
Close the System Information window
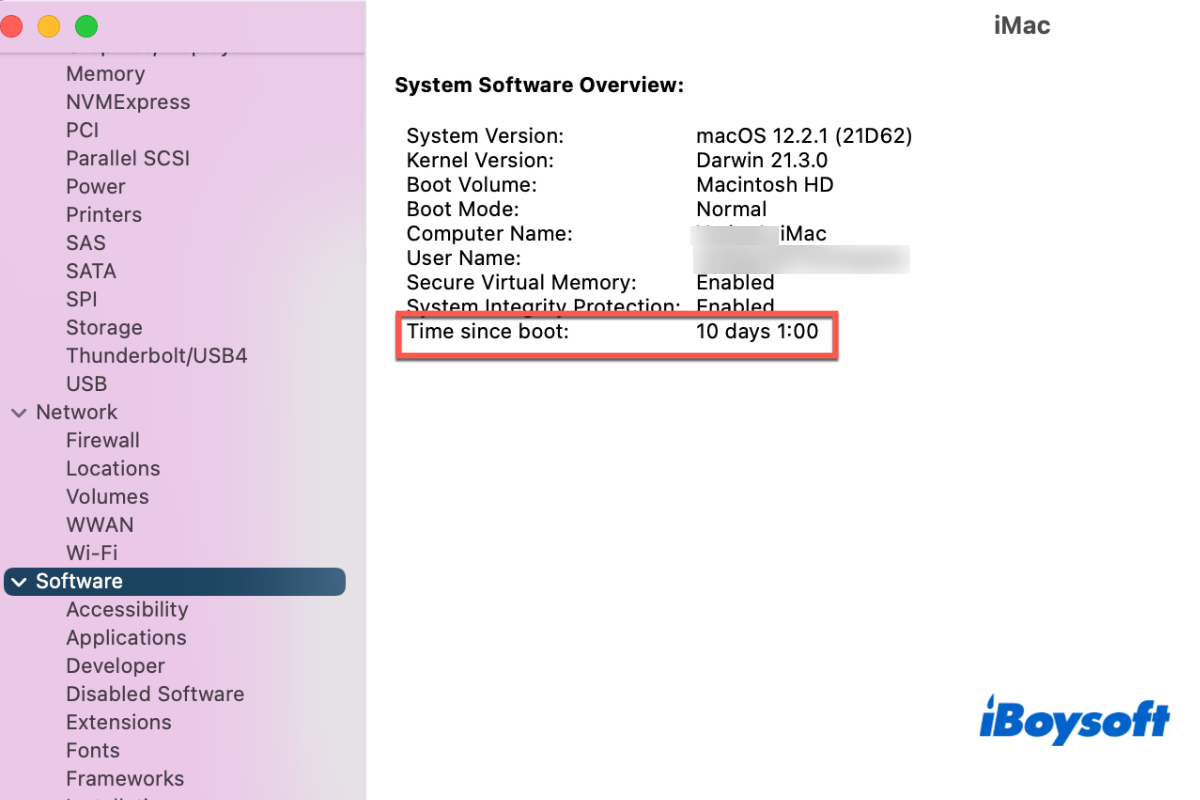click(x=11, y=26)
